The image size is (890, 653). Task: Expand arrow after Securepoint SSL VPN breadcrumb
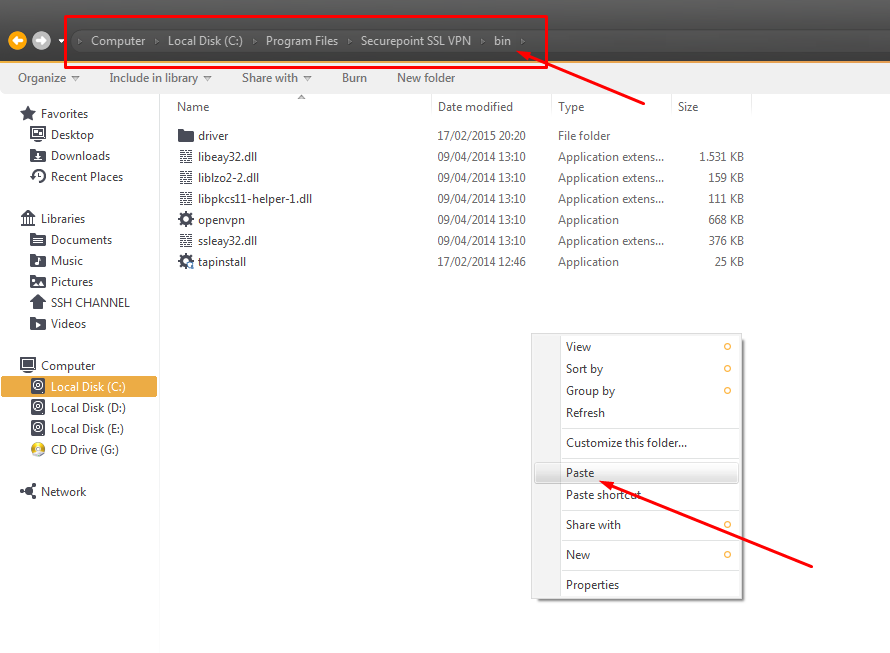[x=482, y=41]
